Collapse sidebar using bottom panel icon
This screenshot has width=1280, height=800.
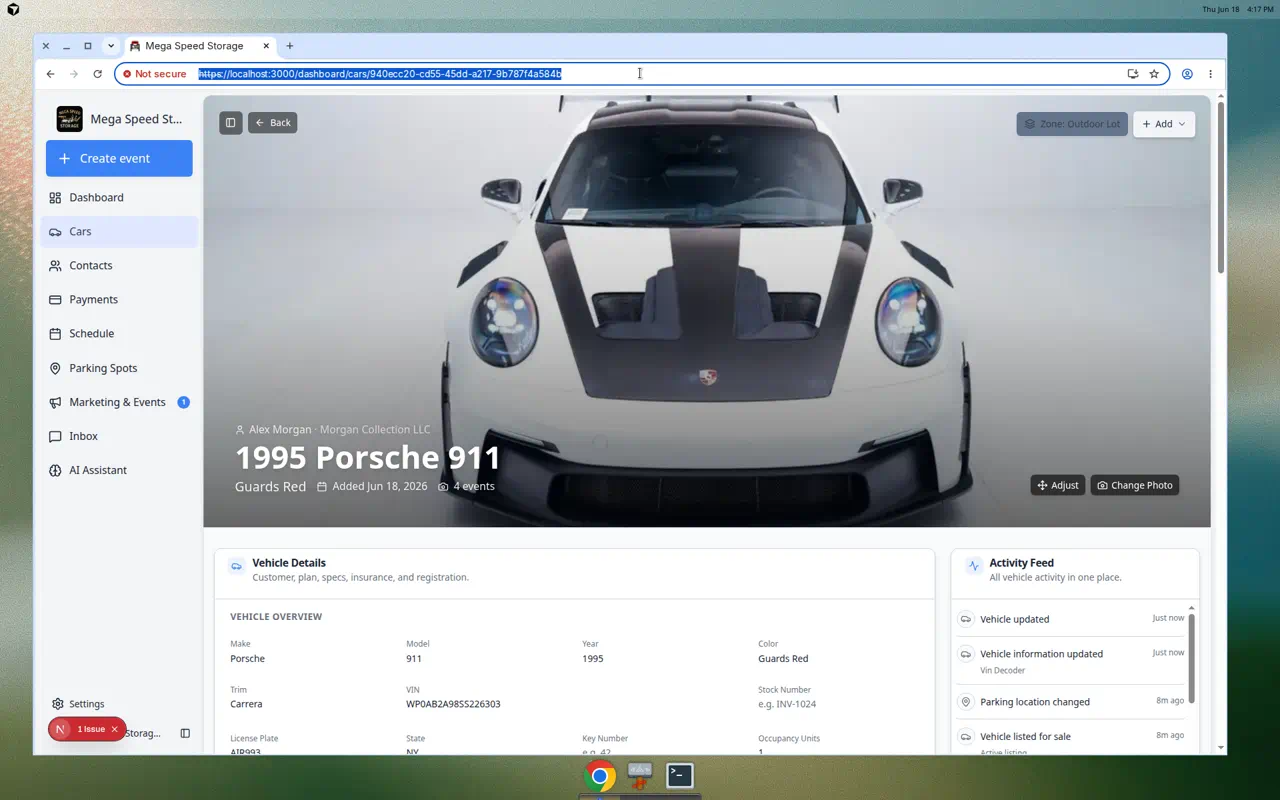(x=185, y=733)
